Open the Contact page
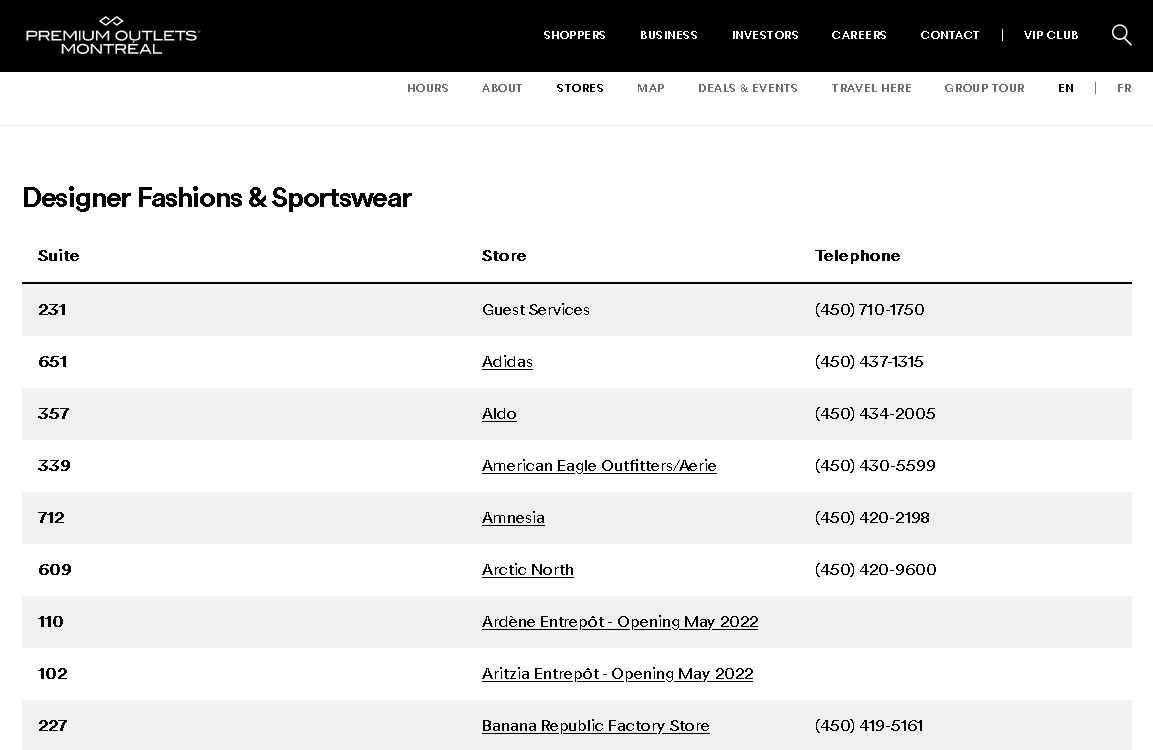This screenshot has width=1153, height=750. tap(949, 35)
